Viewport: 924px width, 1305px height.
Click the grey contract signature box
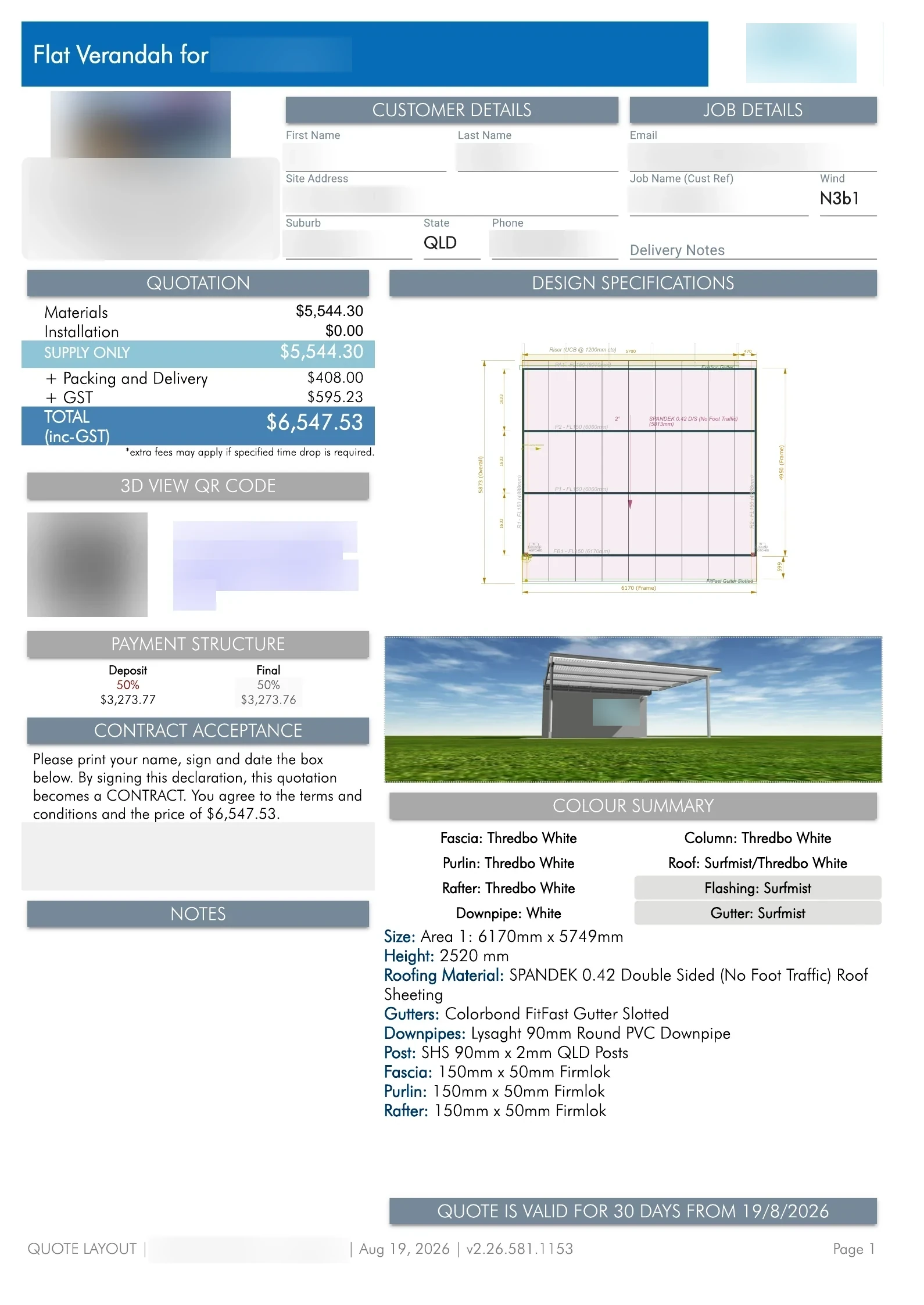tap(198, 856)
